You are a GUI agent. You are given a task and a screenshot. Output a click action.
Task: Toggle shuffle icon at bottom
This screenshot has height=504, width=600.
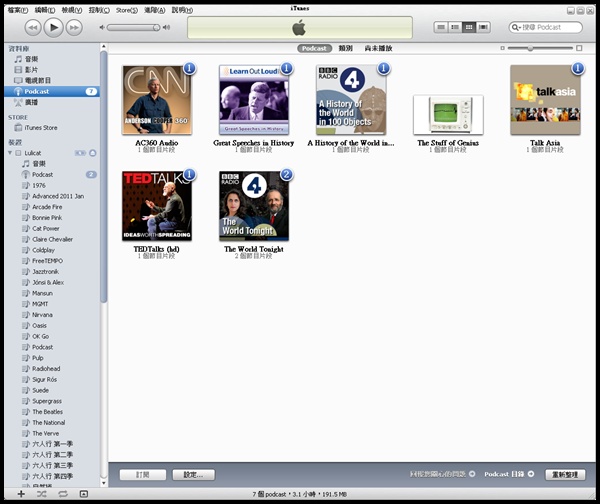[42, 494]
